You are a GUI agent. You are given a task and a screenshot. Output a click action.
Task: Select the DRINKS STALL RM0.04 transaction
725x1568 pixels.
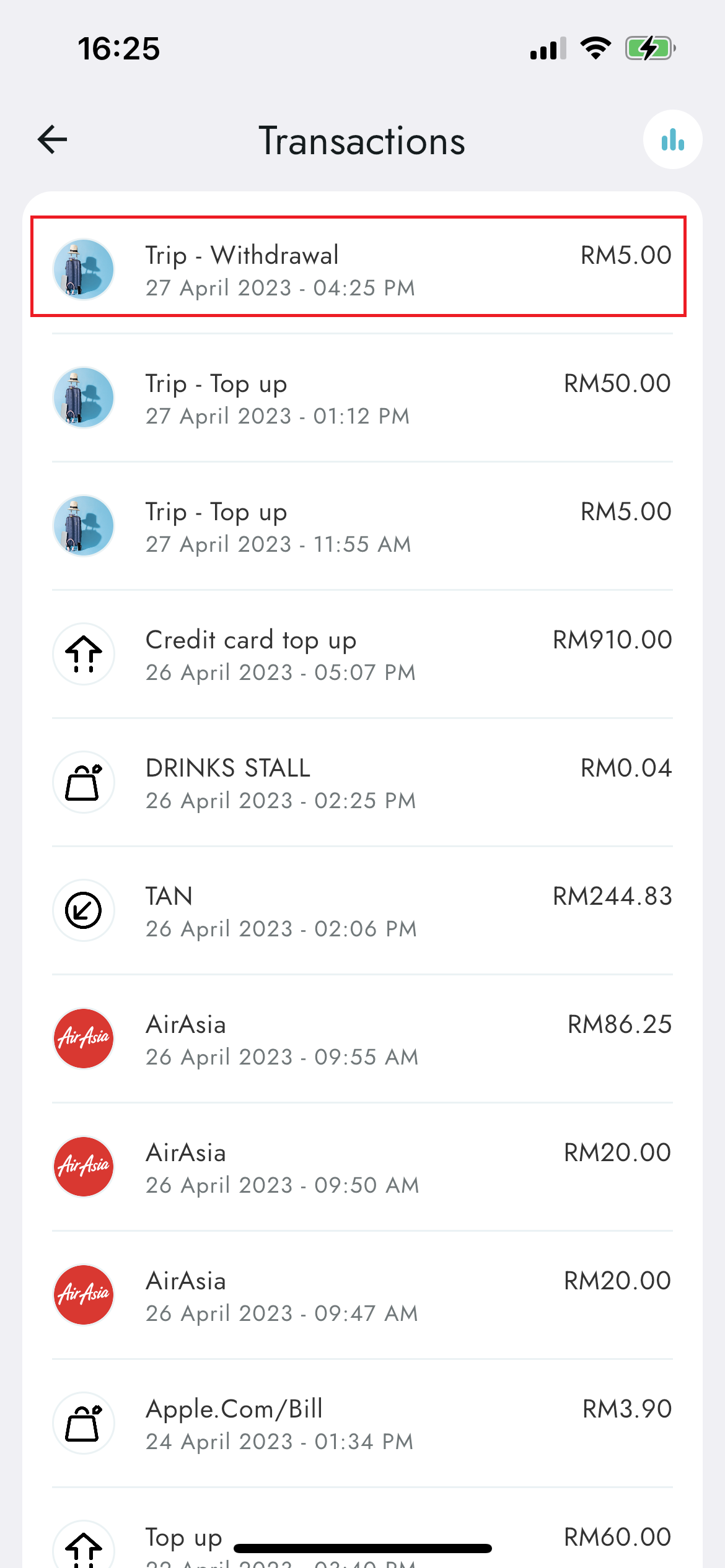(x=362, y=782)
